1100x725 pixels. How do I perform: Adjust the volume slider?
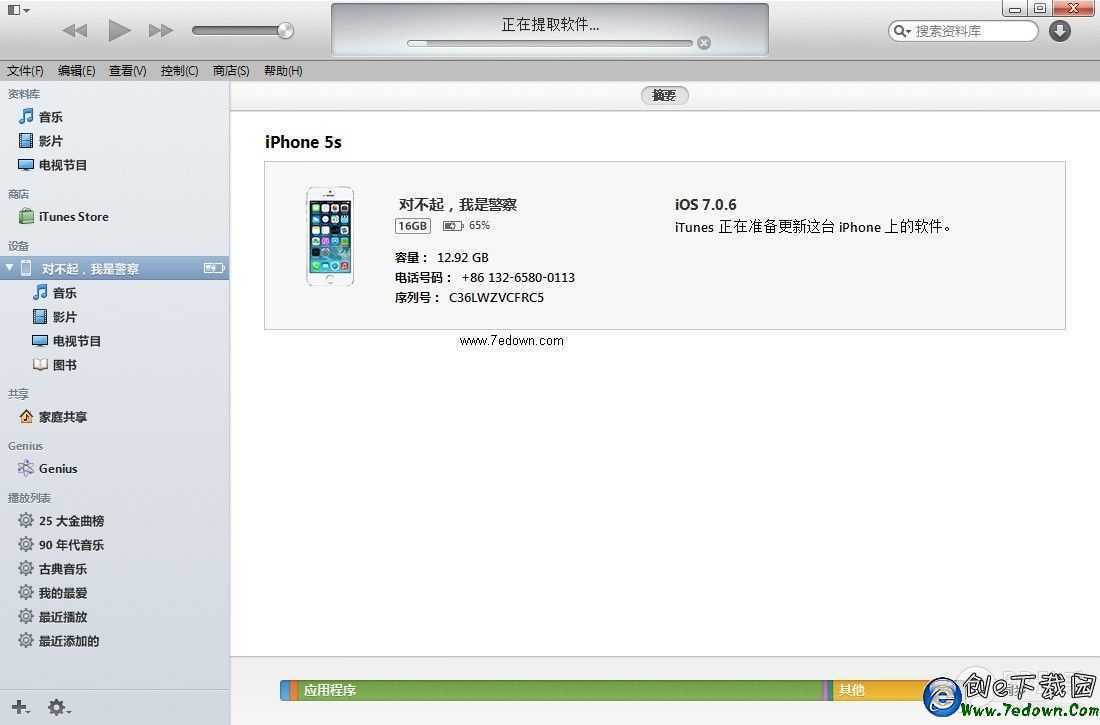pyautogui.click(x=240, y=30)
